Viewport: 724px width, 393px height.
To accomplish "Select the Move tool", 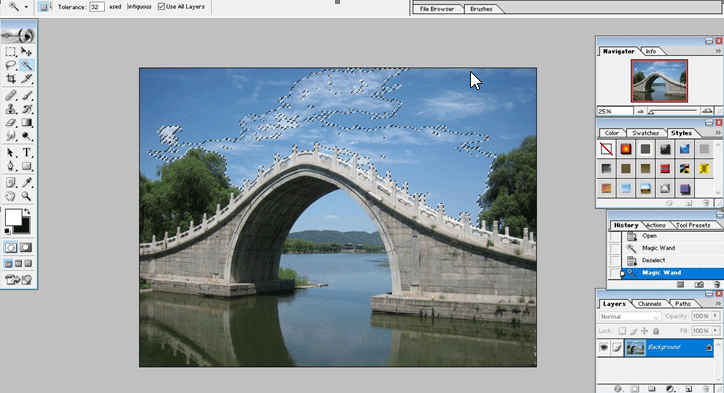I will [27, 51].
